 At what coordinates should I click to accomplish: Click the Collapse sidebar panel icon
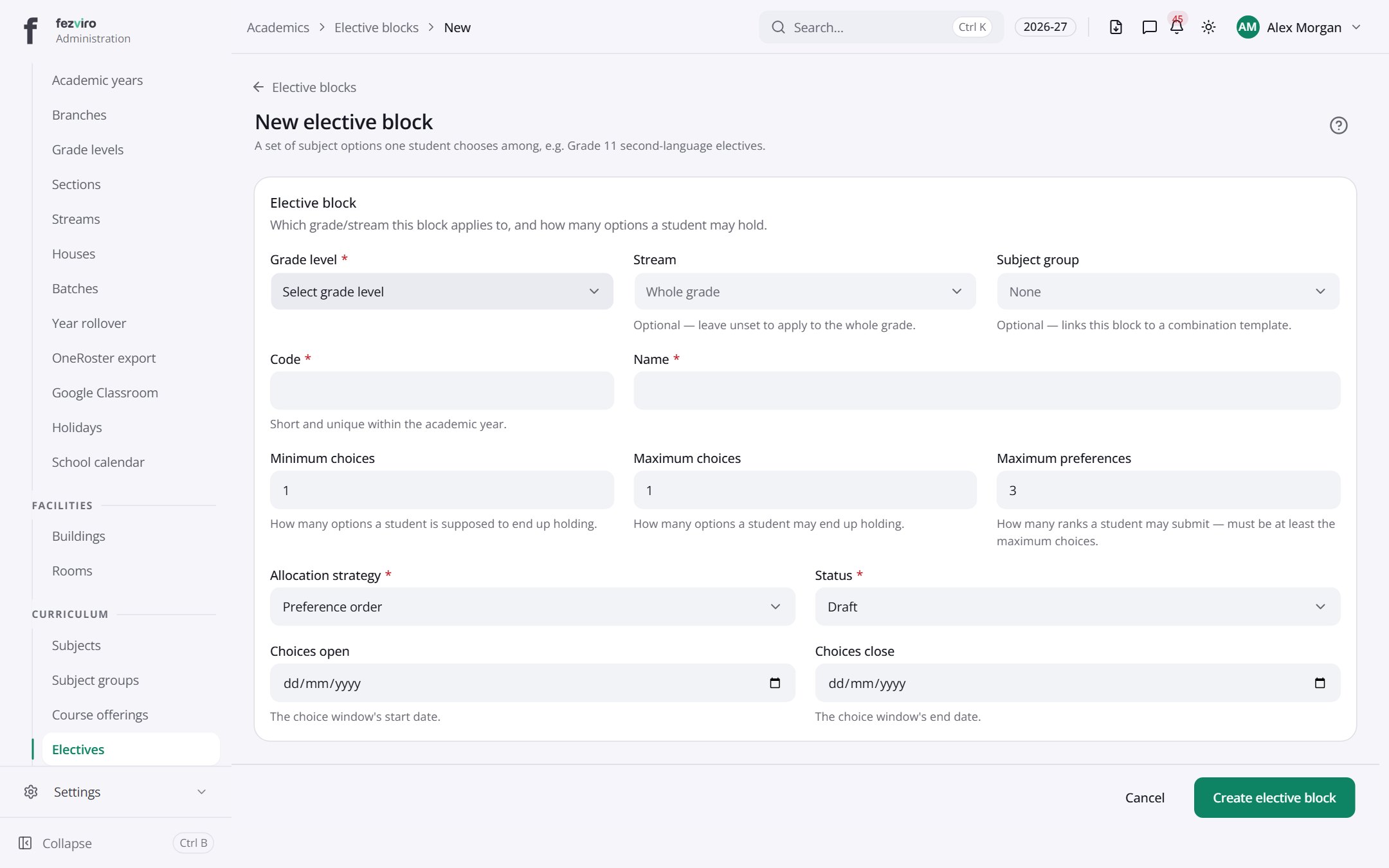[x=25, y=843]
